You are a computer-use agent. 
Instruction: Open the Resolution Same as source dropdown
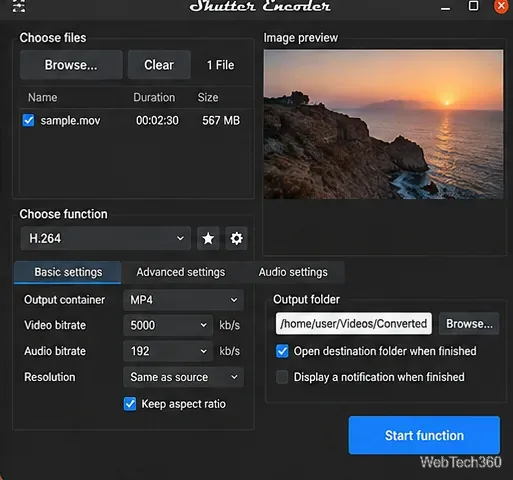183,377
